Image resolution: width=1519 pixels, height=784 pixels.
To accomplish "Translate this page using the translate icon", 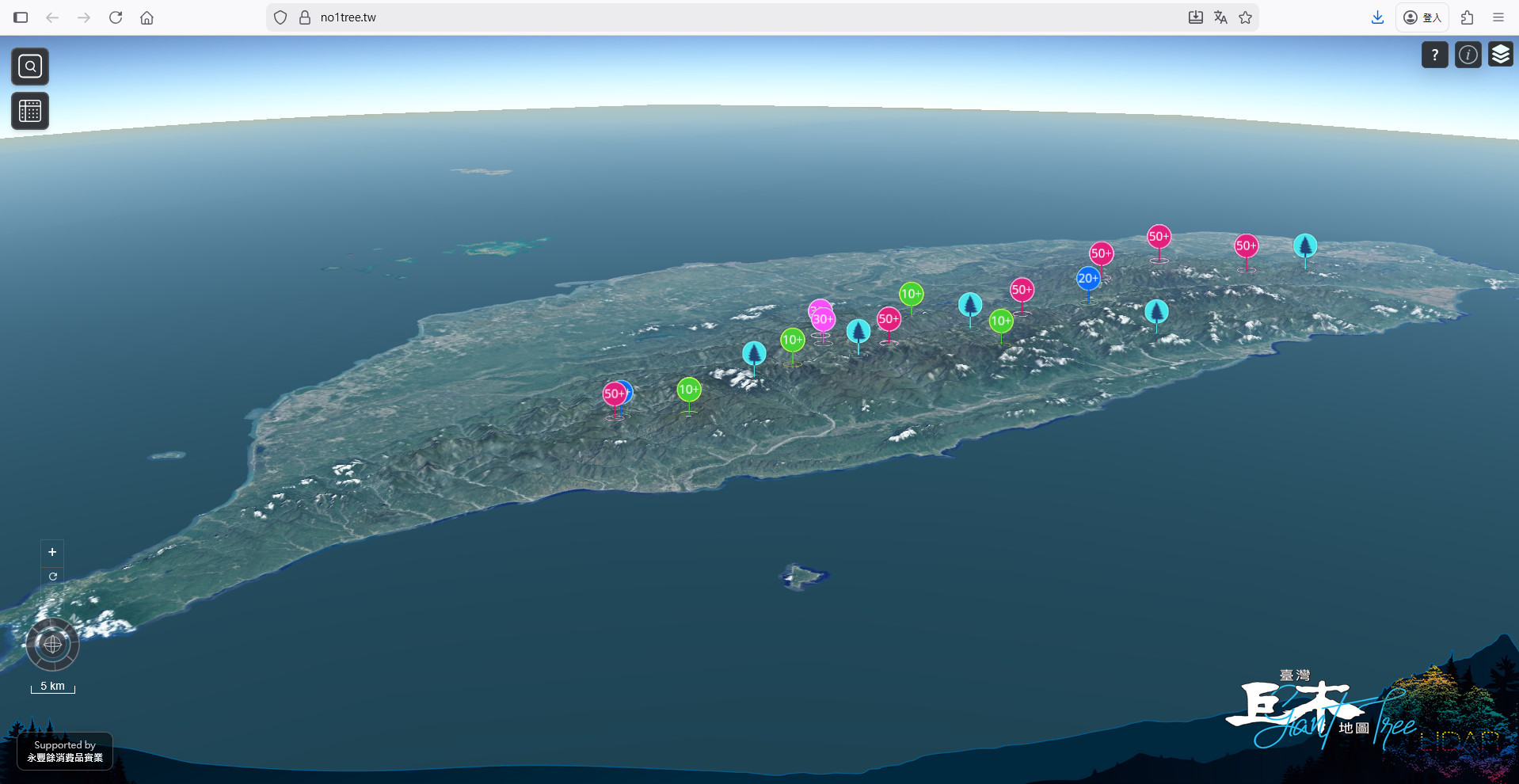I will click(1220, 17).
